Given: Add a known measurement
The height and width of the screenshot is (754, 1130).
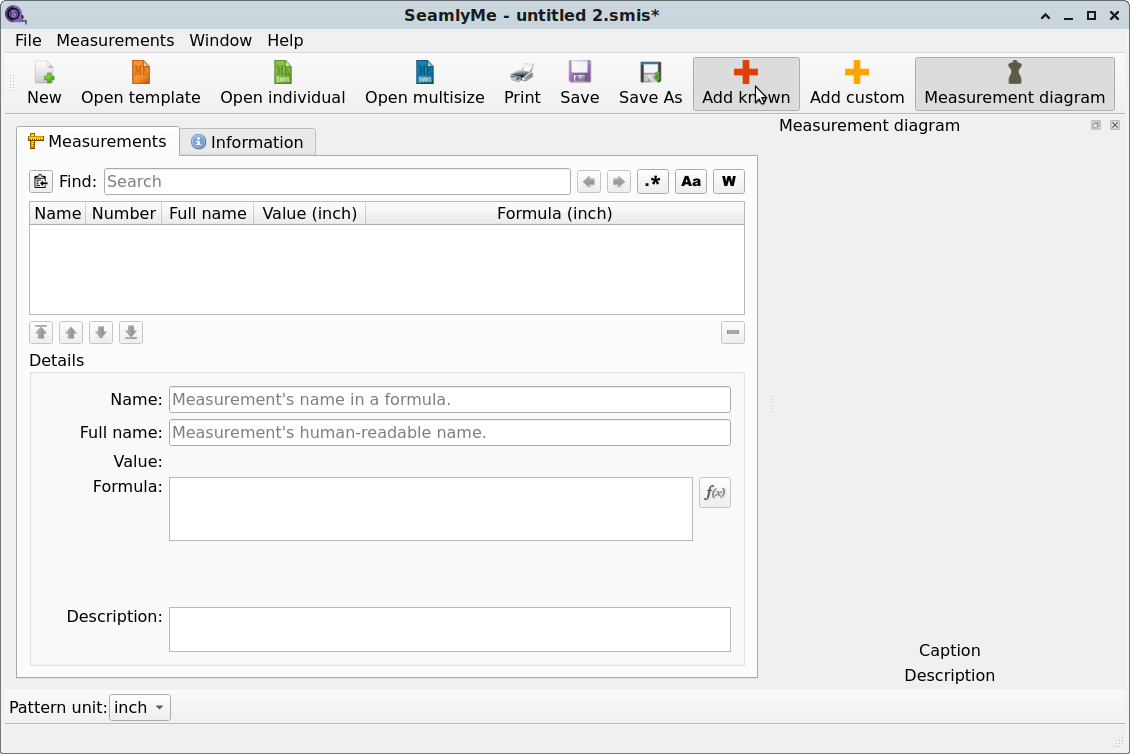Looking at the screenshot, I should pyautogui.click(x=746, y=84).
